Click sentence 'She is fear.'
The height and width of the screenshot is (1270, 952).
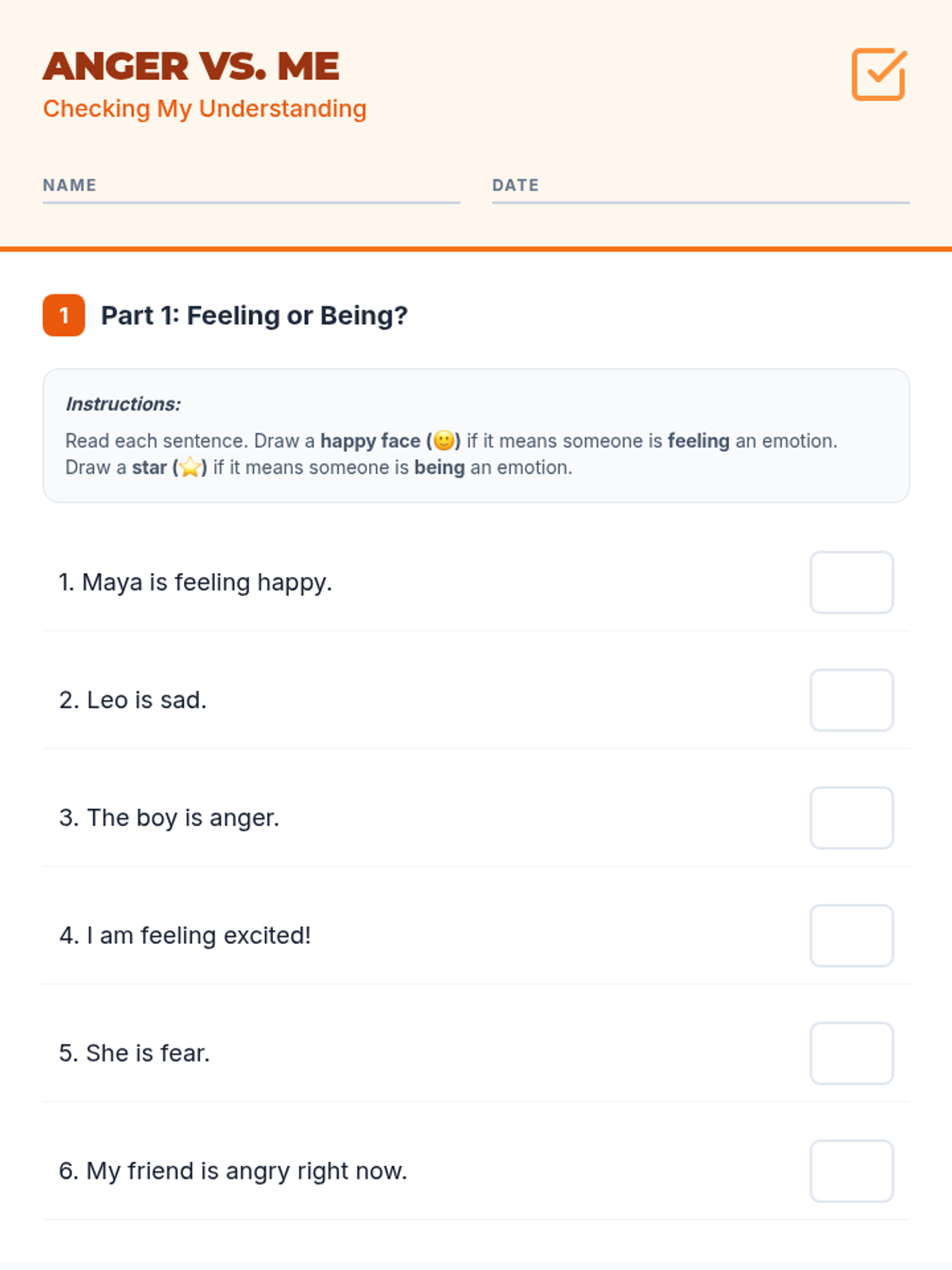coord(134,1053)
